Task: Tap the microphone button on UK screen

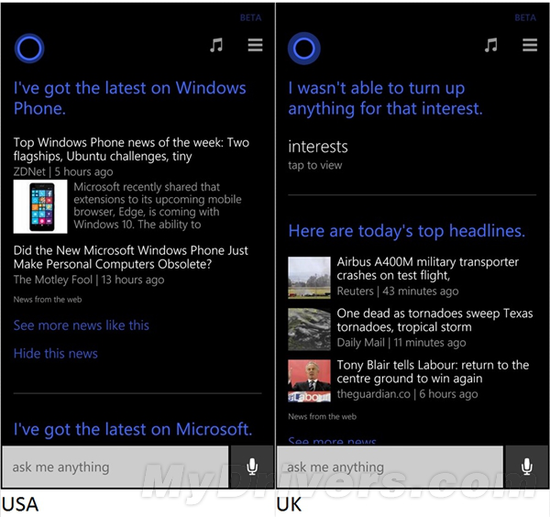Action: pyautogui.click(x=526, y=466)
